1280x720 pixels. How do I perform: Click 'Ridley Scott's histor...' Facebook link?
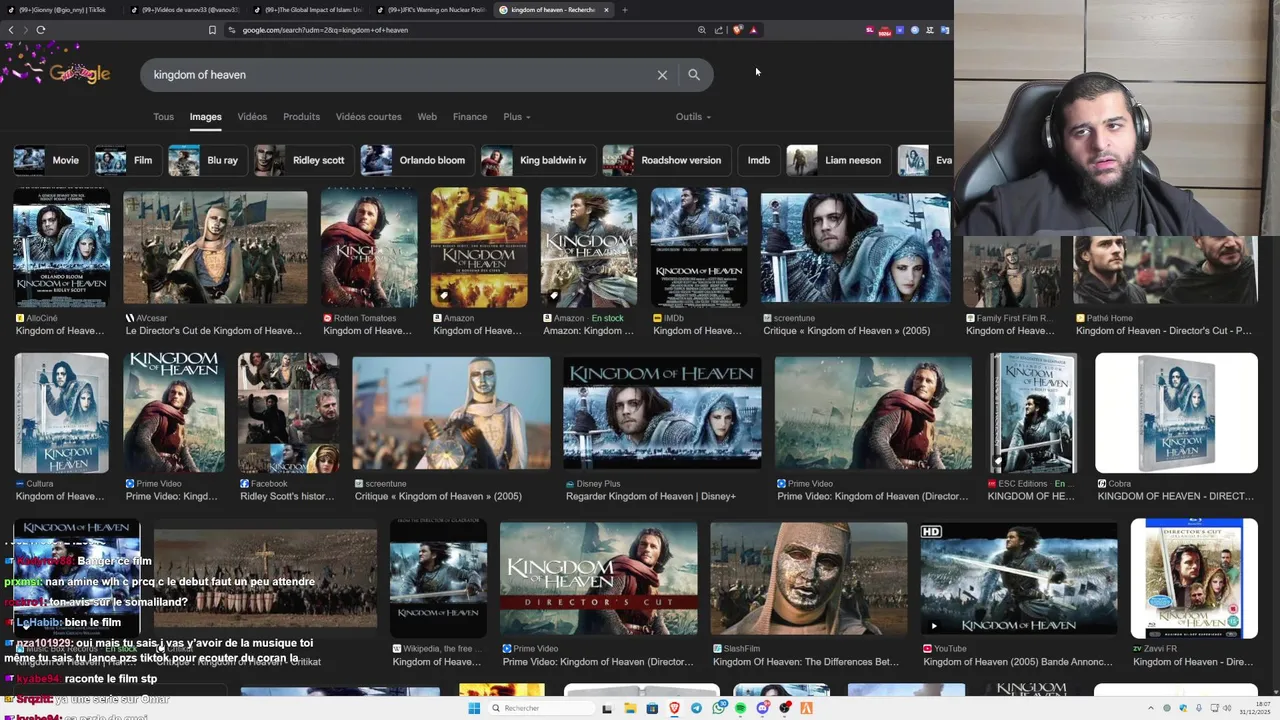[287, 497]
